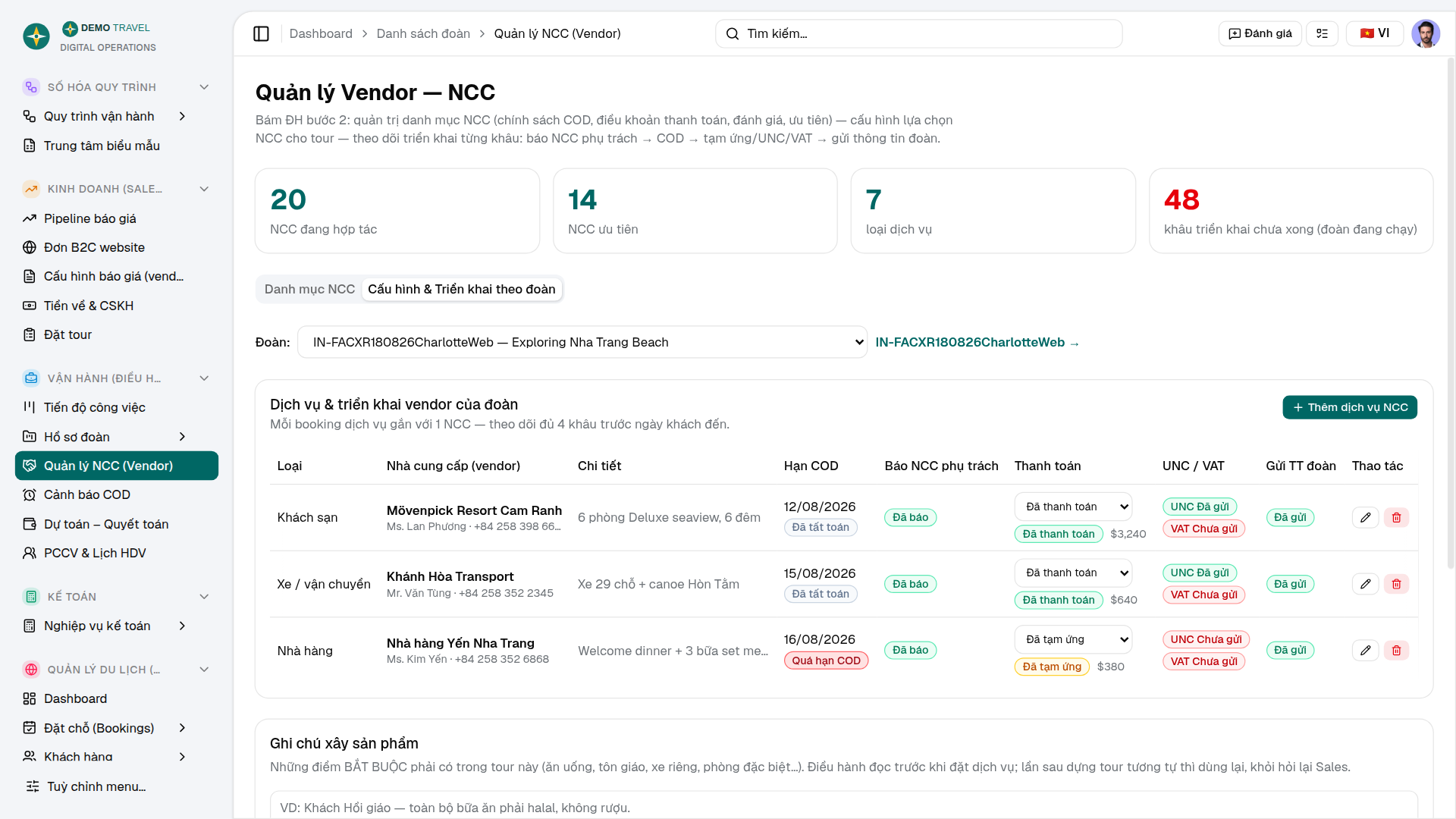
Task: Delete the Mövenpick Resort Cam Ranh row
Action: [1396, 517]
